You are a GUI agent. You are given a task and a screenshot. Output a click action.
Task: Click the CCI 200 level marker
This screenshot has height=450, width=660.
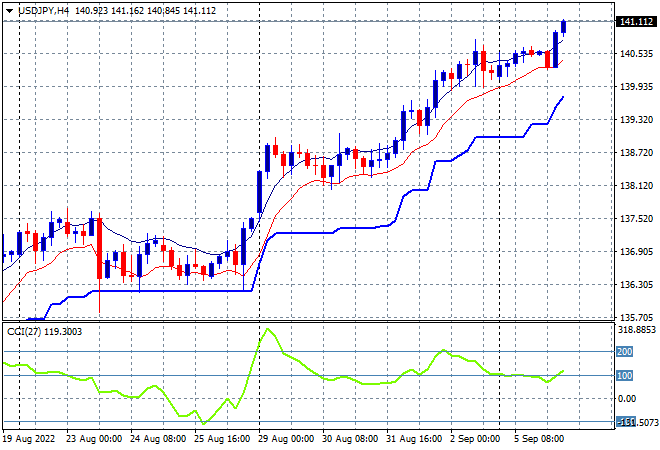624,351
